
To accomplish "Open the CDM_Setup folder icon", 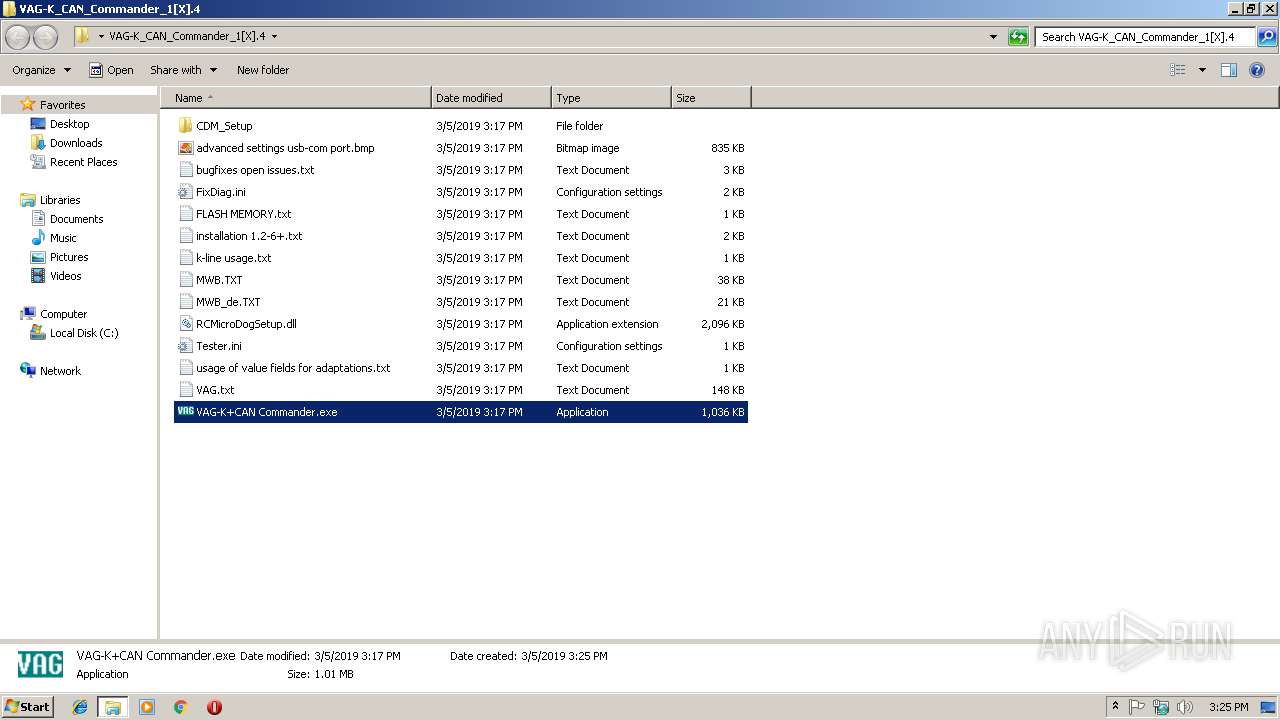I will coord(185,126).
